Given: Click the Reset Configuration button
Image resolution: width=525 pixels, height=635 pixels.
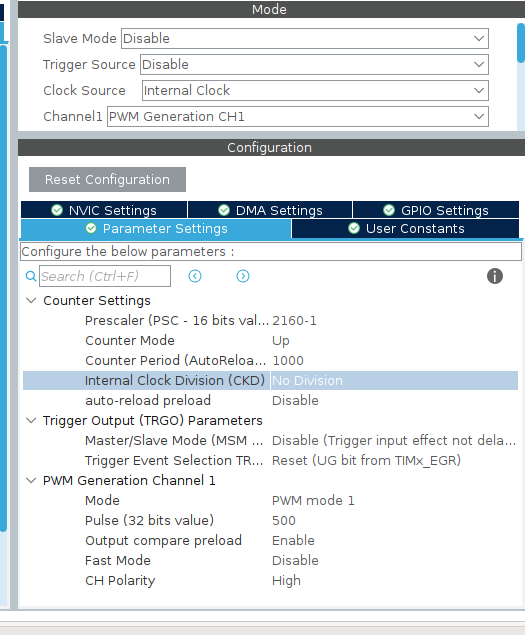Looking at the screenshot, I should [107, 179].
